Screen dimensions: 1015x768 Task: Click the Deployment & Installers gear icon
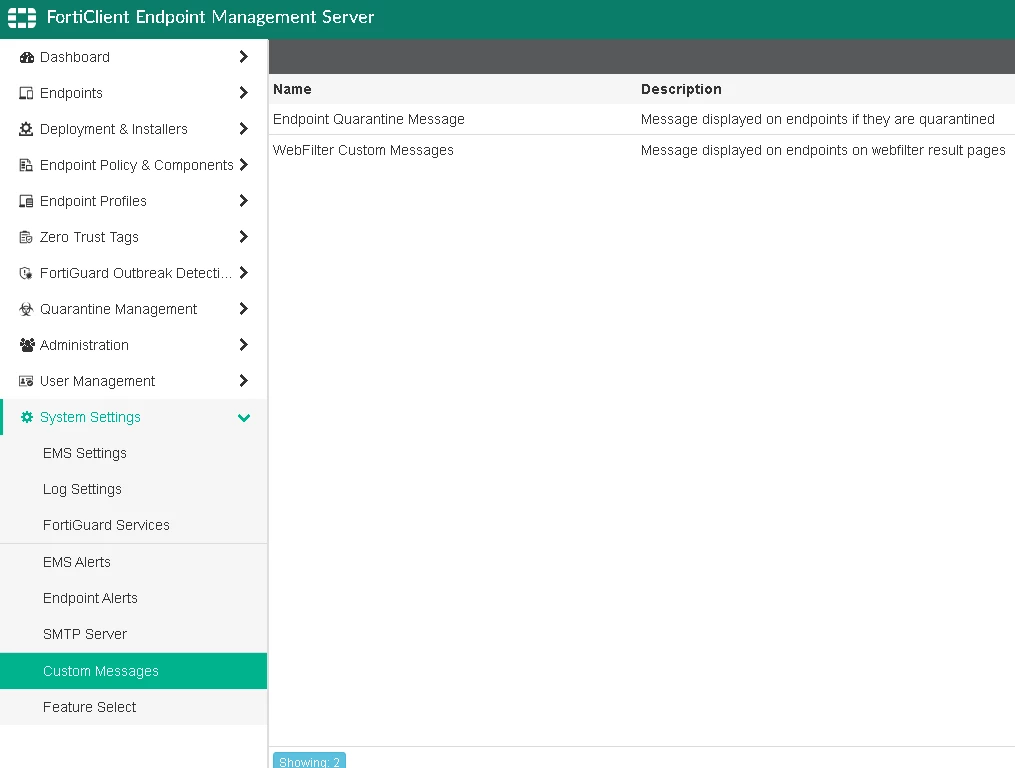(26, 130)
